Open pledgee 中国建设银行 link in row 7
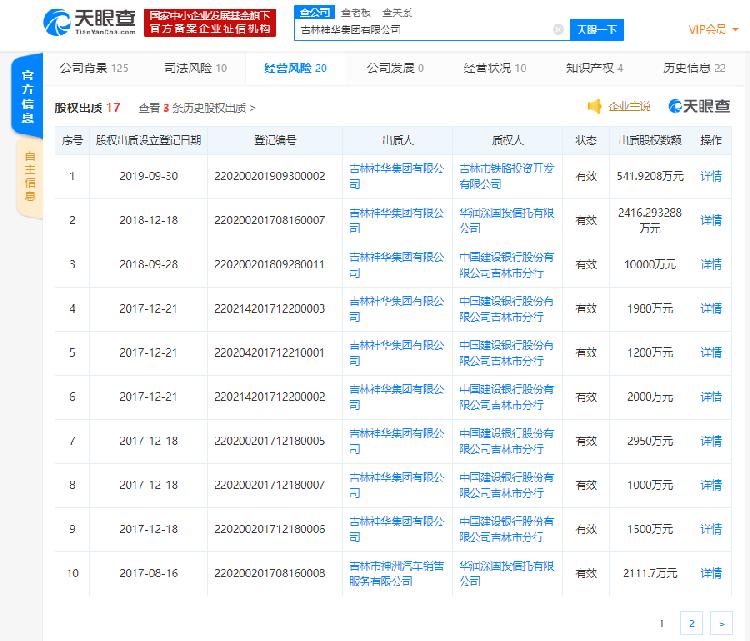Screen dimensions: 750x641 click(507, 441)
